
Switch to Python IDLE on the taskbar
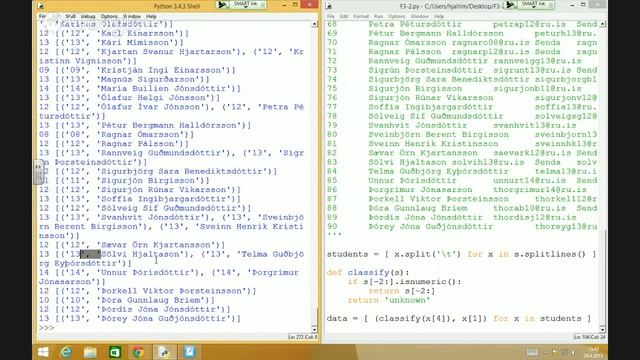(164, 351)
